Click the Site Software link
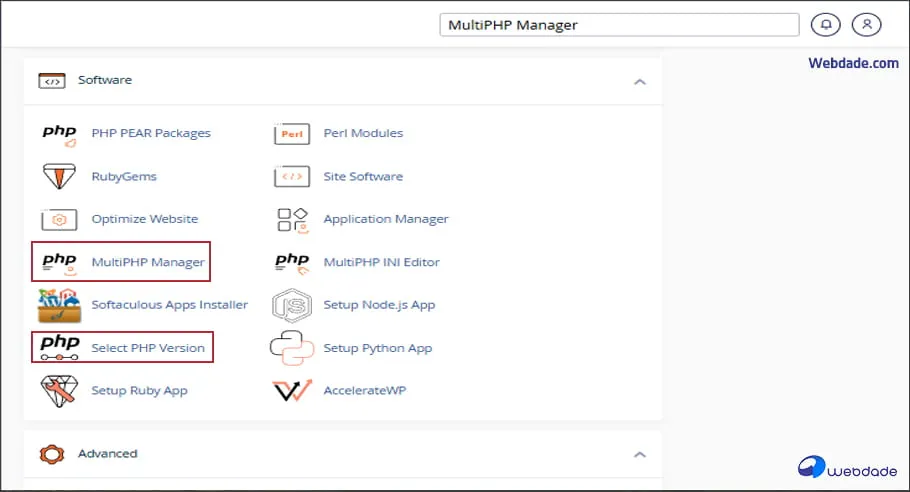 [363, 177]
